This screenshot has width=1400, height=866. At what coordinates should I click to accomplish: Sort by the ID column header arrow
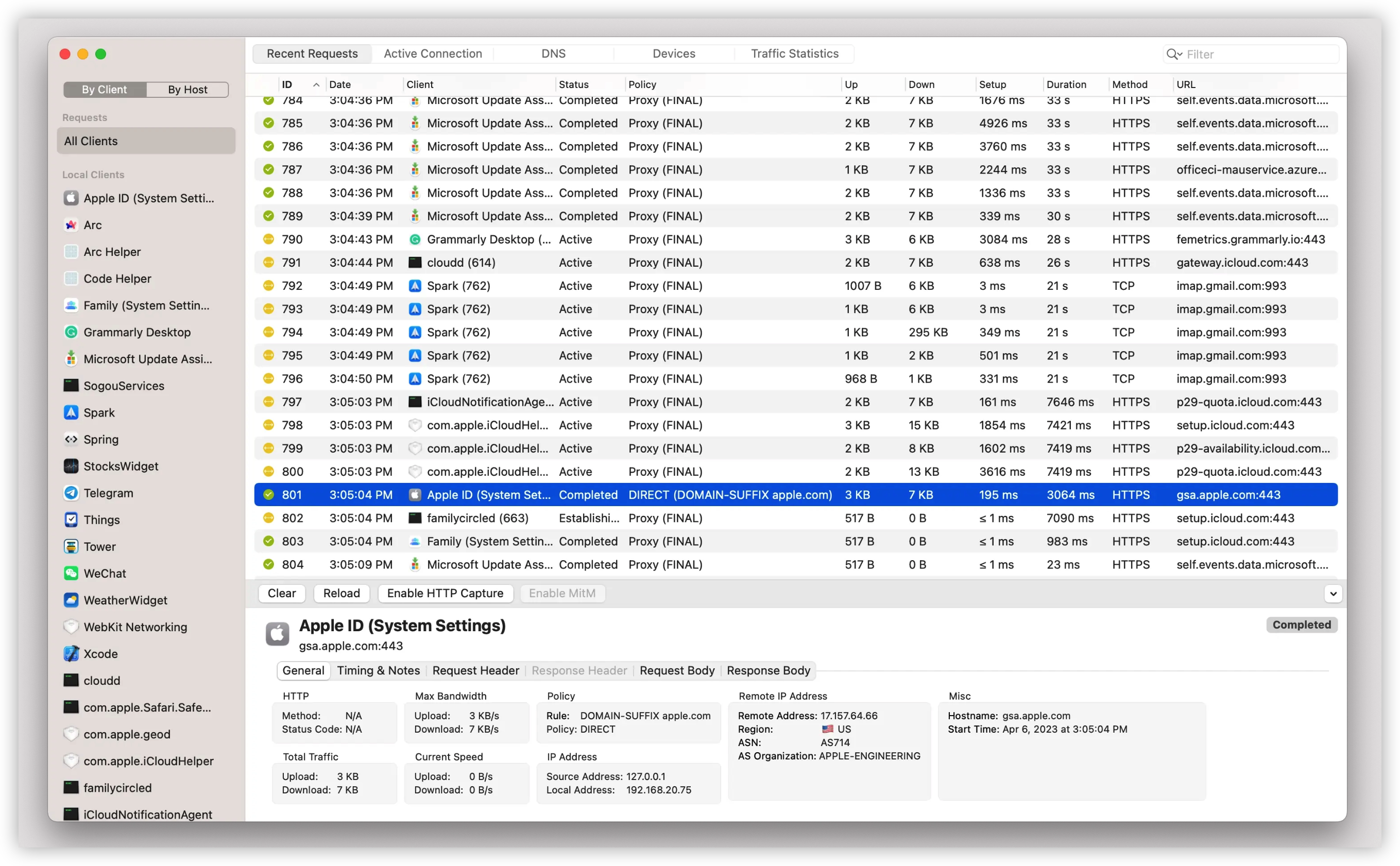coord(316,85)
